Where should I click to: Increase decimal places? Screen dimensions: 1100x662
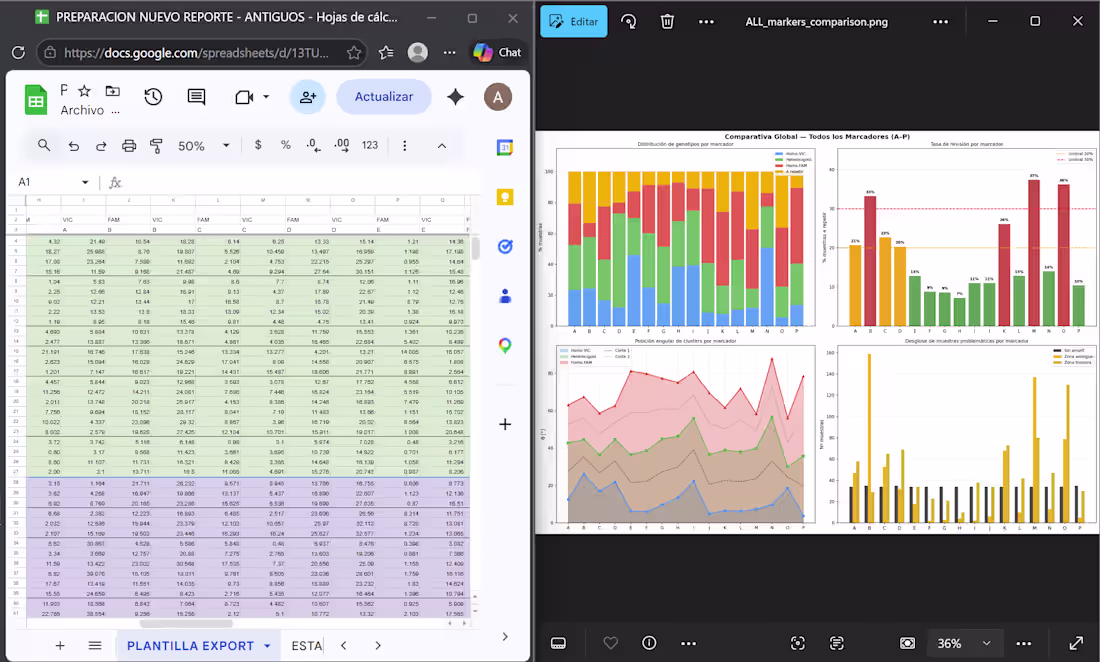342,145
